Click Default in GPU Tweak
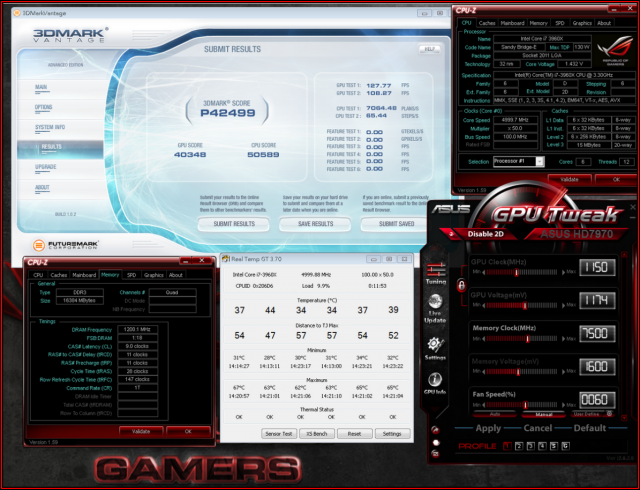The width and height of the screenshot is (640, 490). (x=590, y=428)
